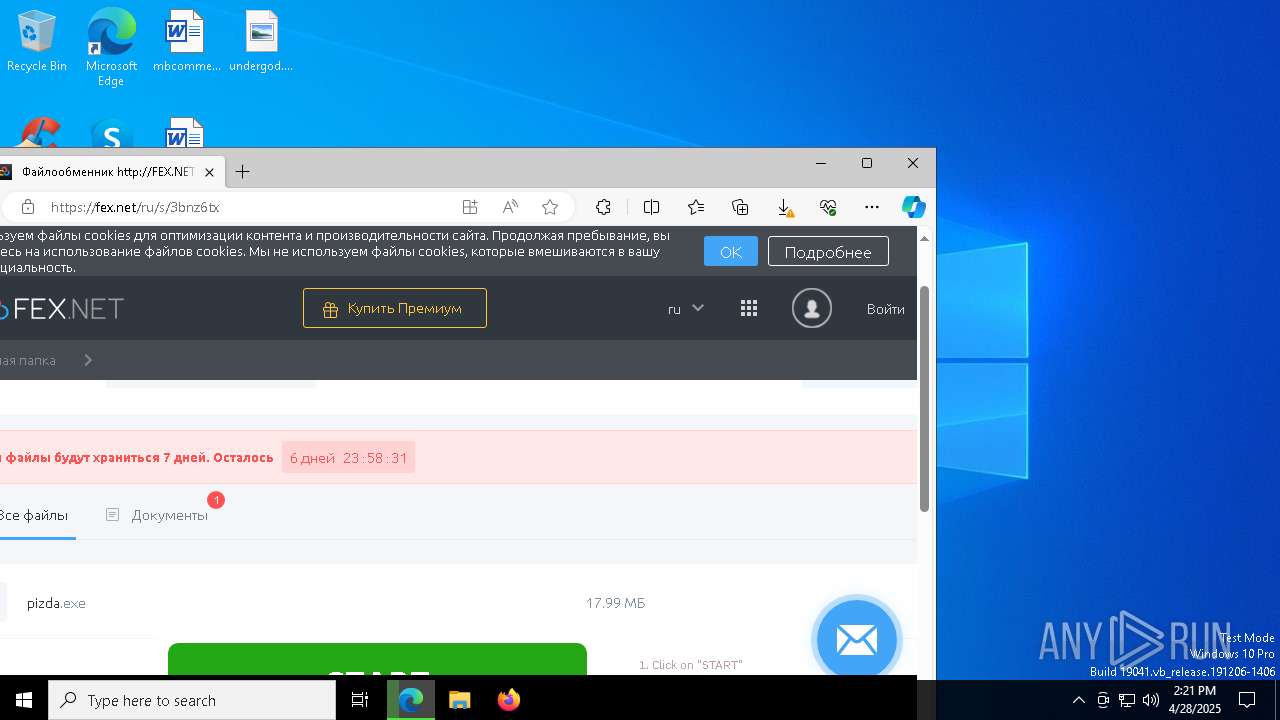This screenshot has height=720, width=1280.
Task: Open the clock showing 2:21 PM
Action: click(x=1195, y=700)
